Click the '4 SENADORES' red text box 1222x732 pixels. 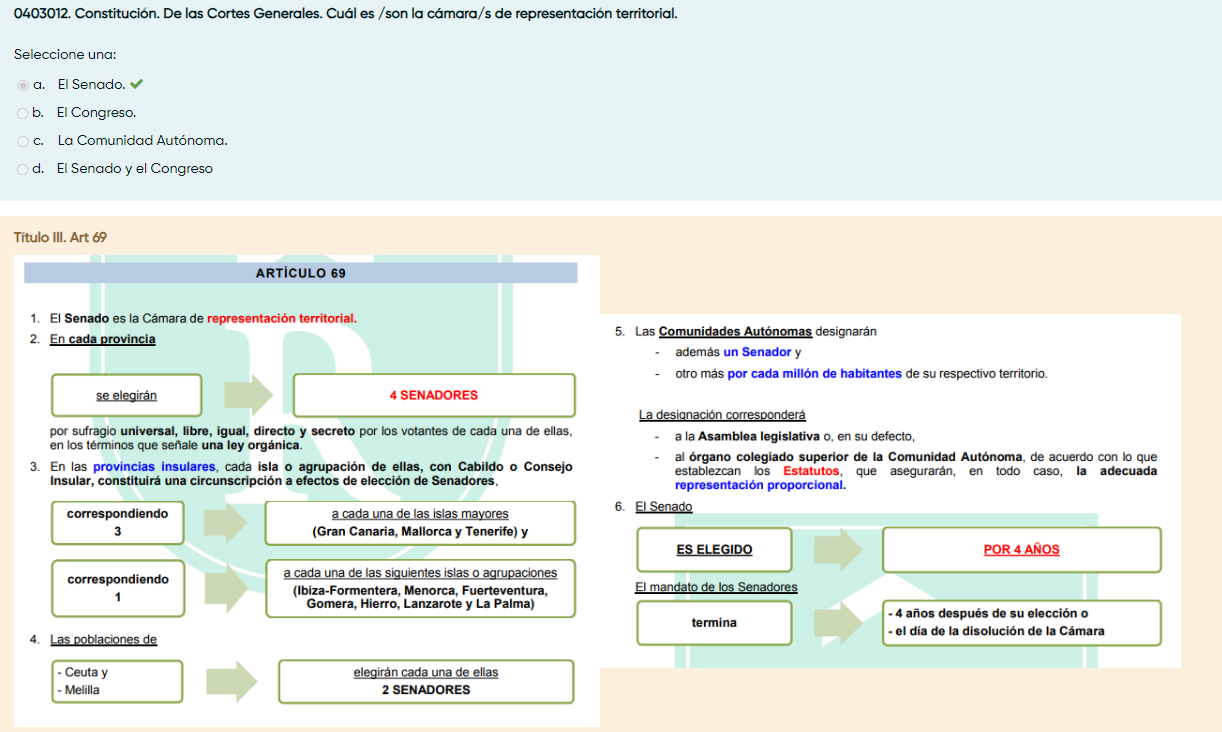pyautogui.click(x=434, y=395)
